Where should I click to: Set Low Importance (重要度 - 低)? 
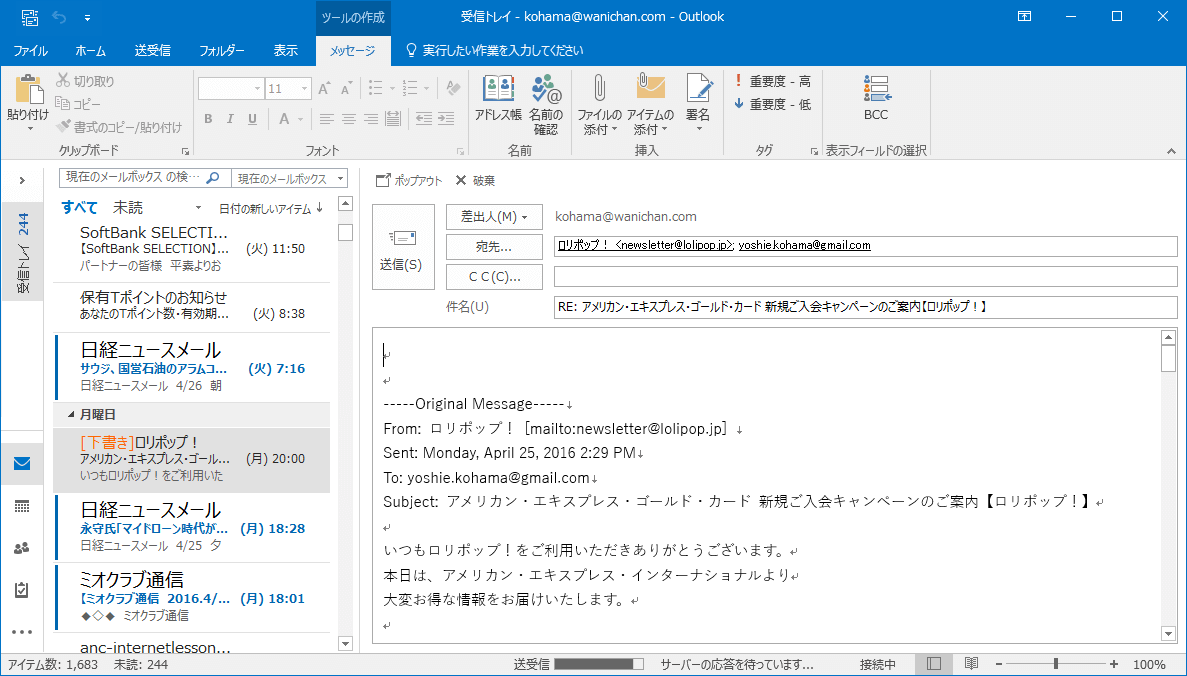(772, 104)
